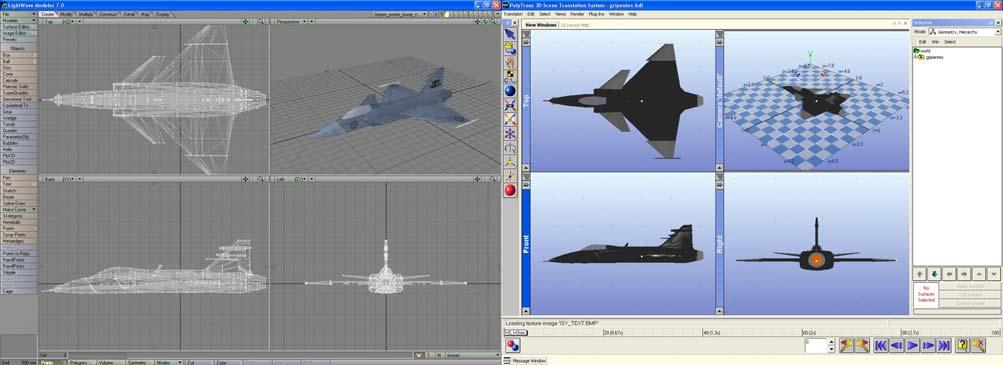Play the animation in PolyTrans

click(912, 345)
